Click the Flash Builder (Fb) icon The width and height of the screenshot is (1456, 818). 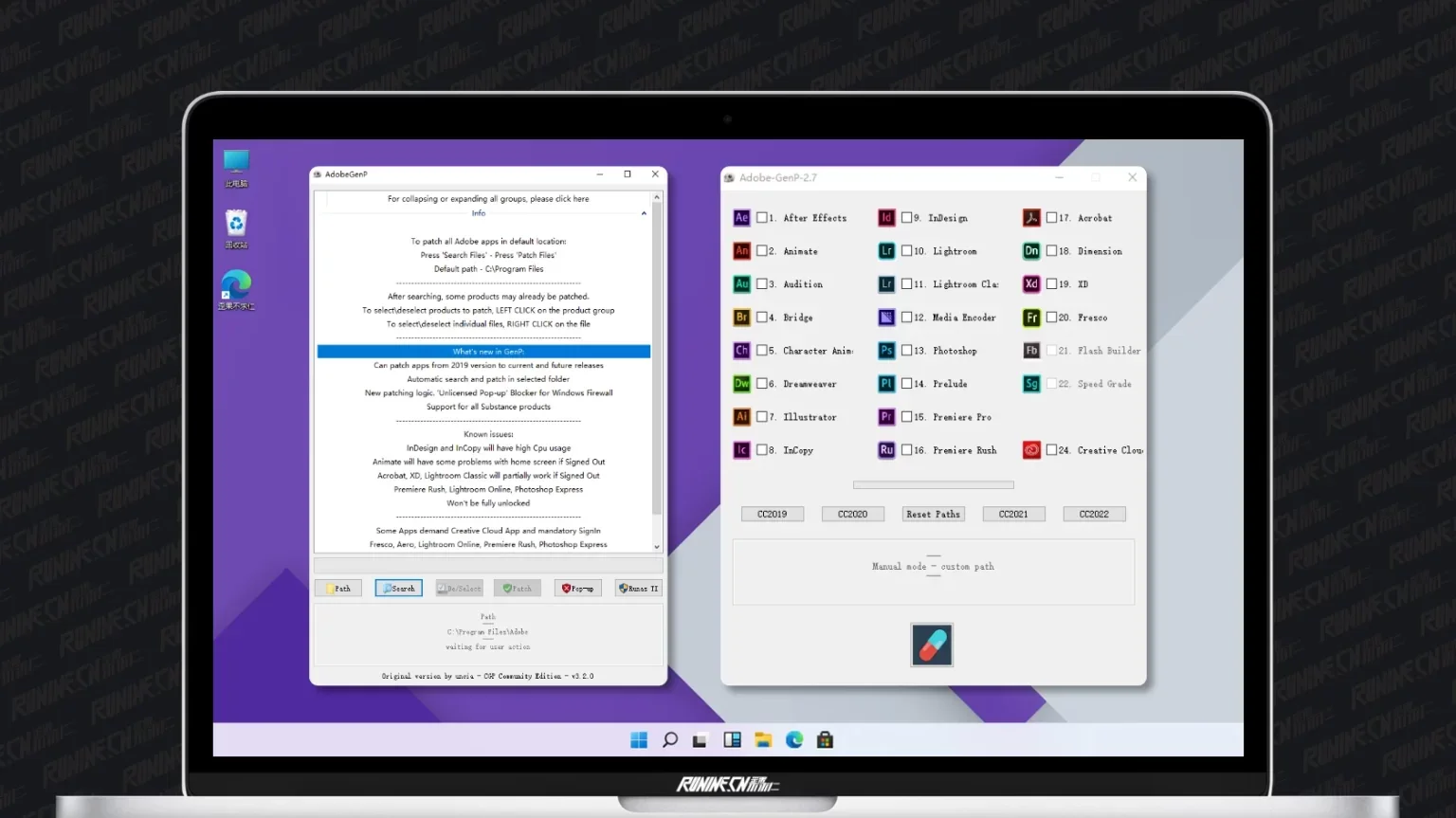(1031, 351)
